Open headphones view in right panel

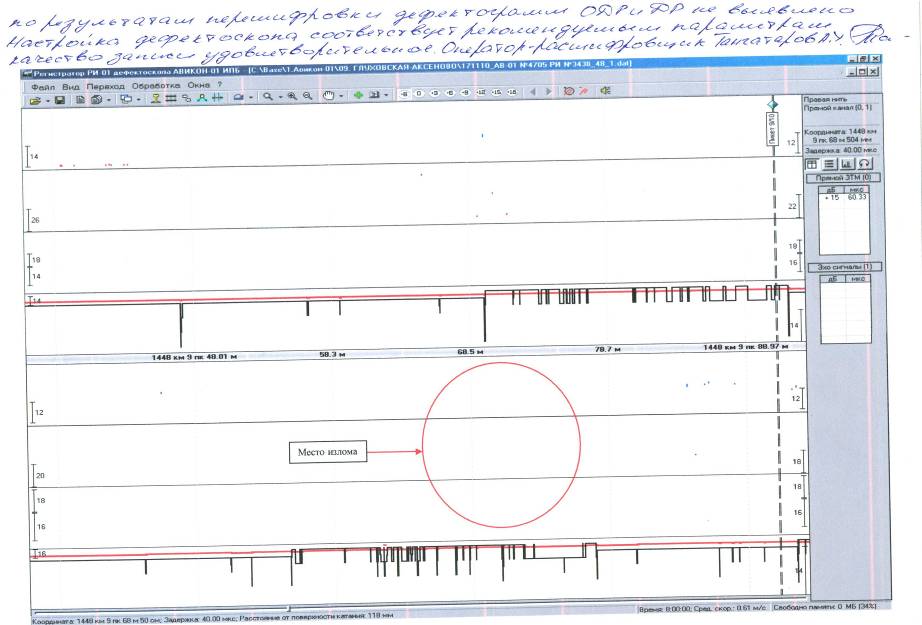pos(866,163)
